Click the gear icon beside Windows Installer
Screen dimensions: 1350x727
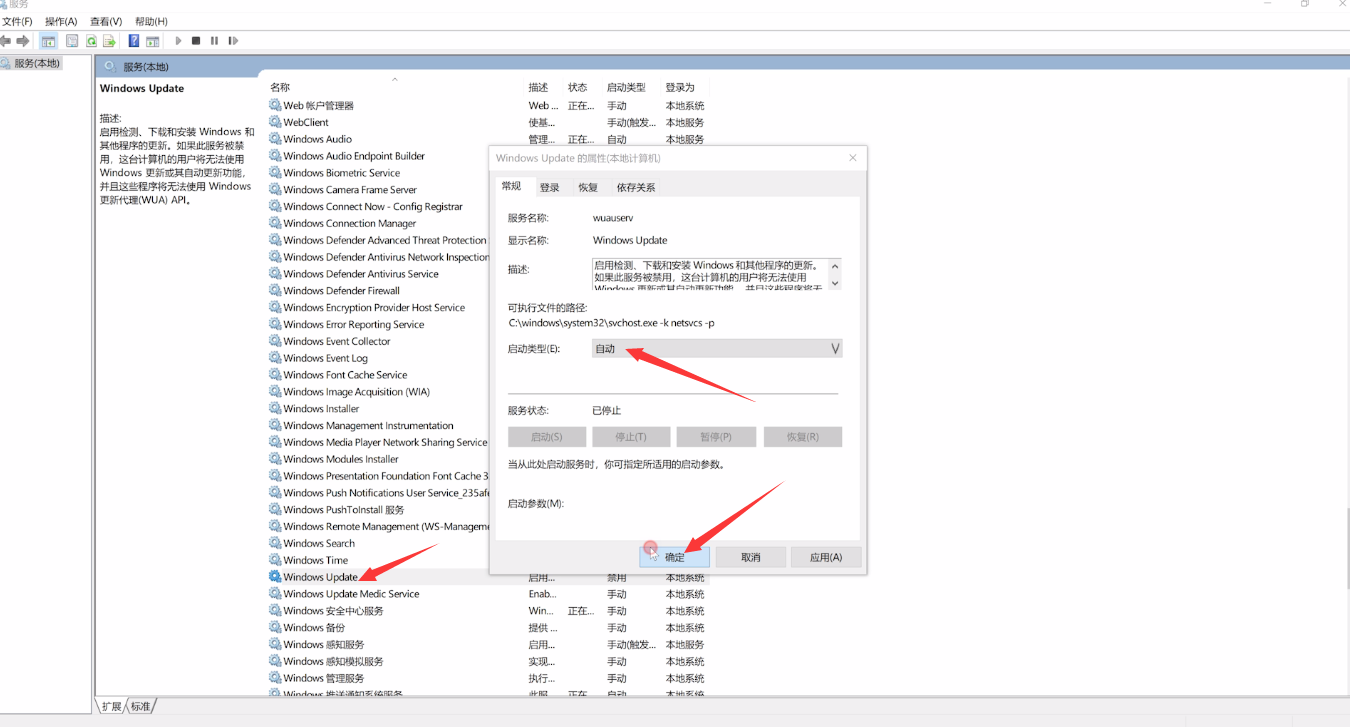[275, 409]
